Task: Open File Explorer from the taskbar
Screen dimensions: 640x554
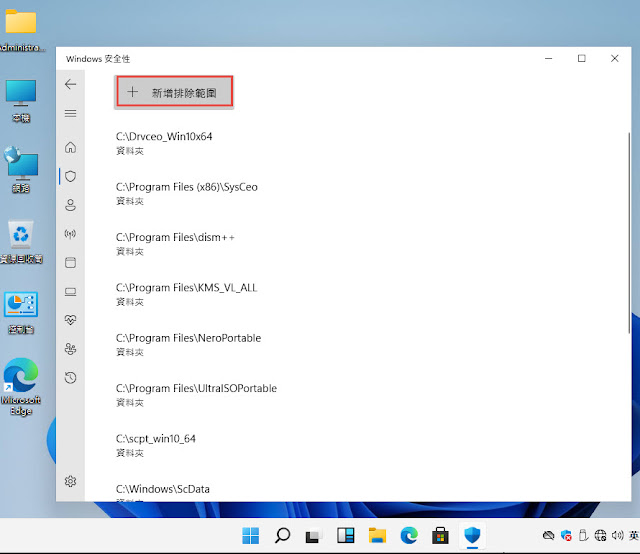Action: pos(377,535)
